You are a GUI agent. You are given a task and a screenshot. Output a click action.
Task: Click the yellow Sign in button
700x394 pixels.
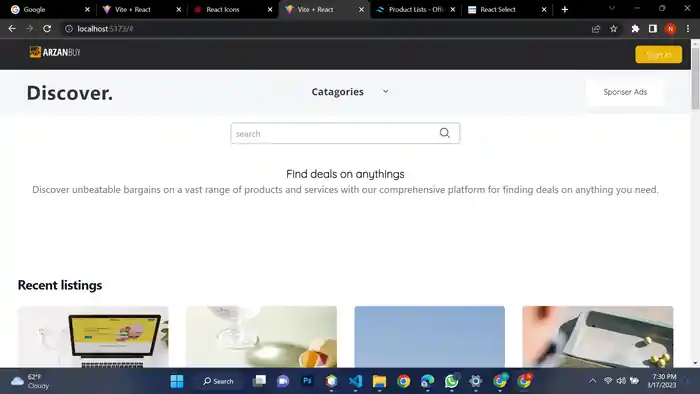pyautogui.click(x=658, y=54)
